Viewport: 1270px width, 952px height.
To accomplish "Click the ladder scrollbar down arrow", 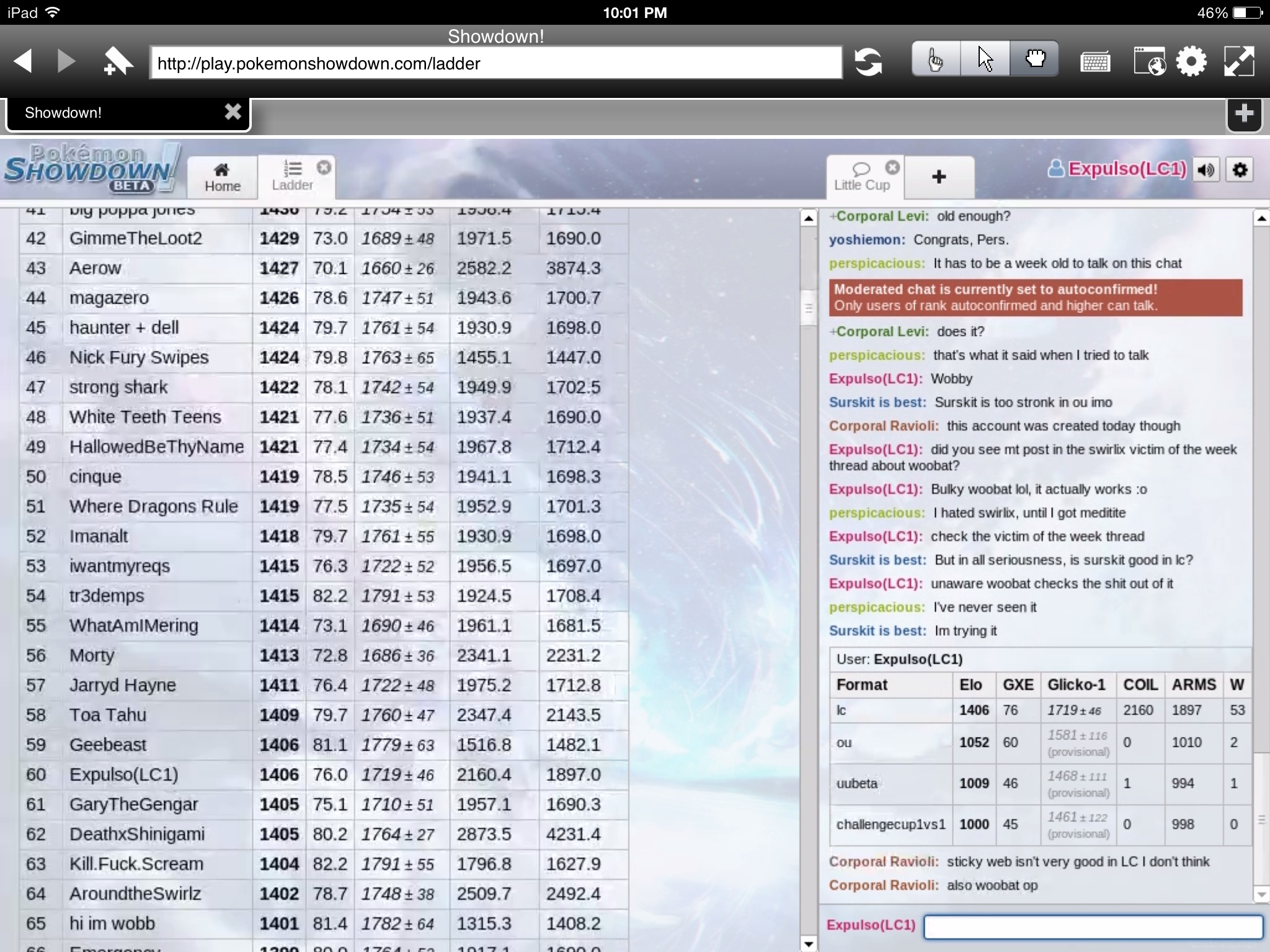I will pyautogui.click(x=808, y=944).
